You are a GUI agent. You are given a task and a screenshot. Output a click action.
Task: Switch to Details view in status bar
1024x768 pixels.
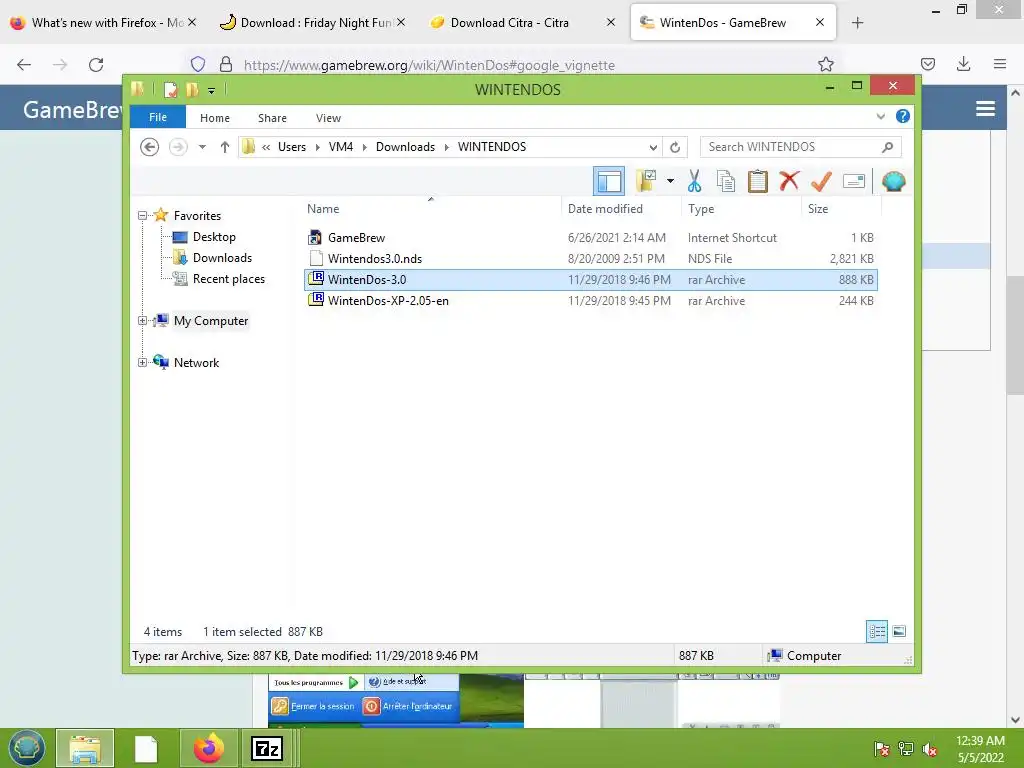pyautogui.click(x=877, y=632)
